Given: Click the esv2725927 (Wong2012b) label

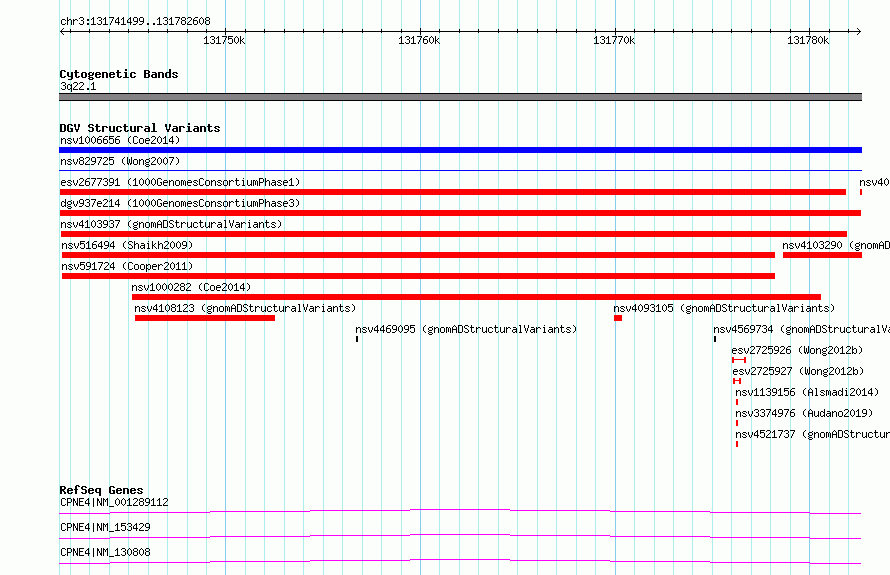Looking at the screenshot, I should [798, 371].
